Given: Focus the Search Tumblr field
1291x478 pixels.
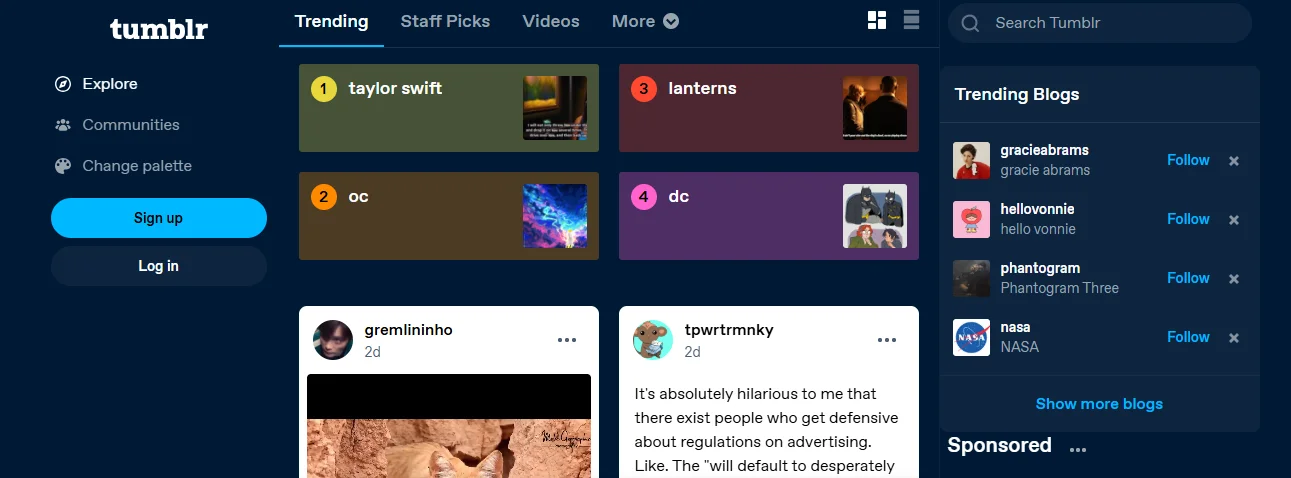Looking at the screenshot, I should (x=1100, y=23).
